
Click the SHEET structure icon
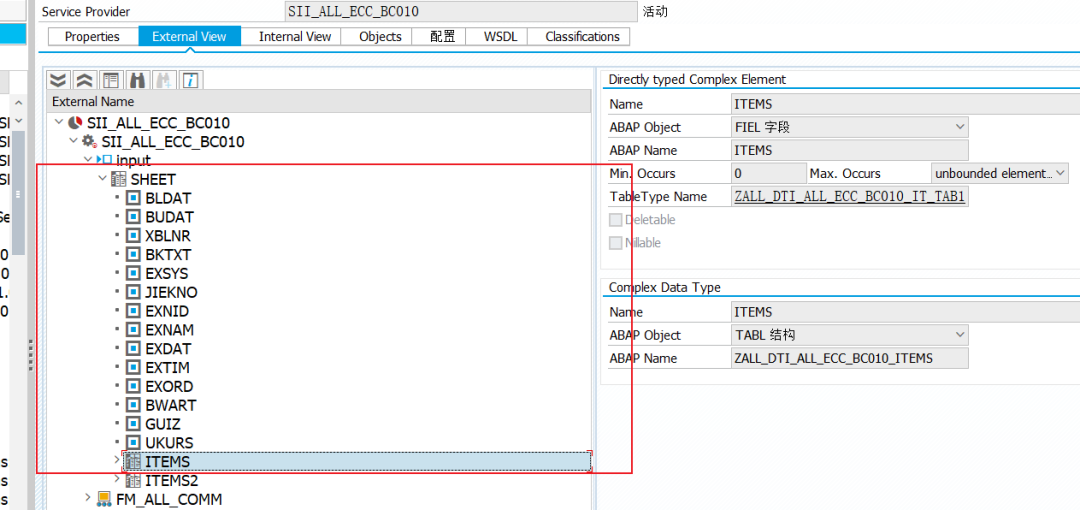pyautogui.click(x=118, y=179)
